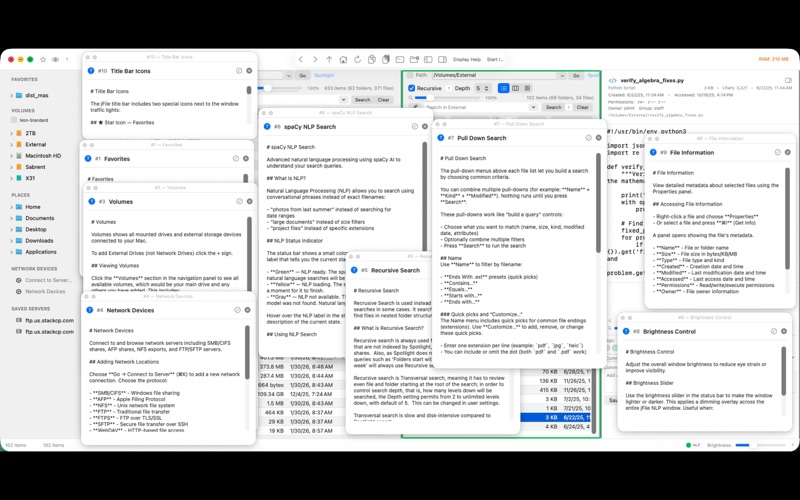Viewport: 800px width, 500px height.
Task: Select the list view mode icon
Action: [504, 88]
